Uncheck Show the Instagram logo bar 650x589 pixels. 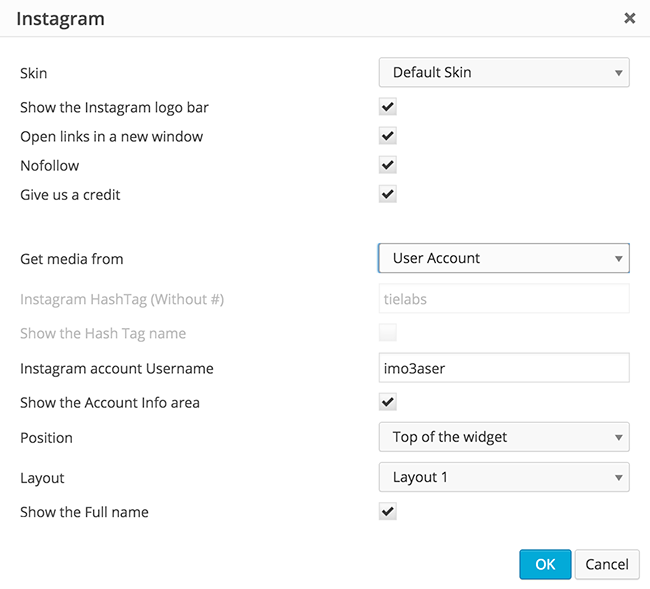[x=388, y=107]
